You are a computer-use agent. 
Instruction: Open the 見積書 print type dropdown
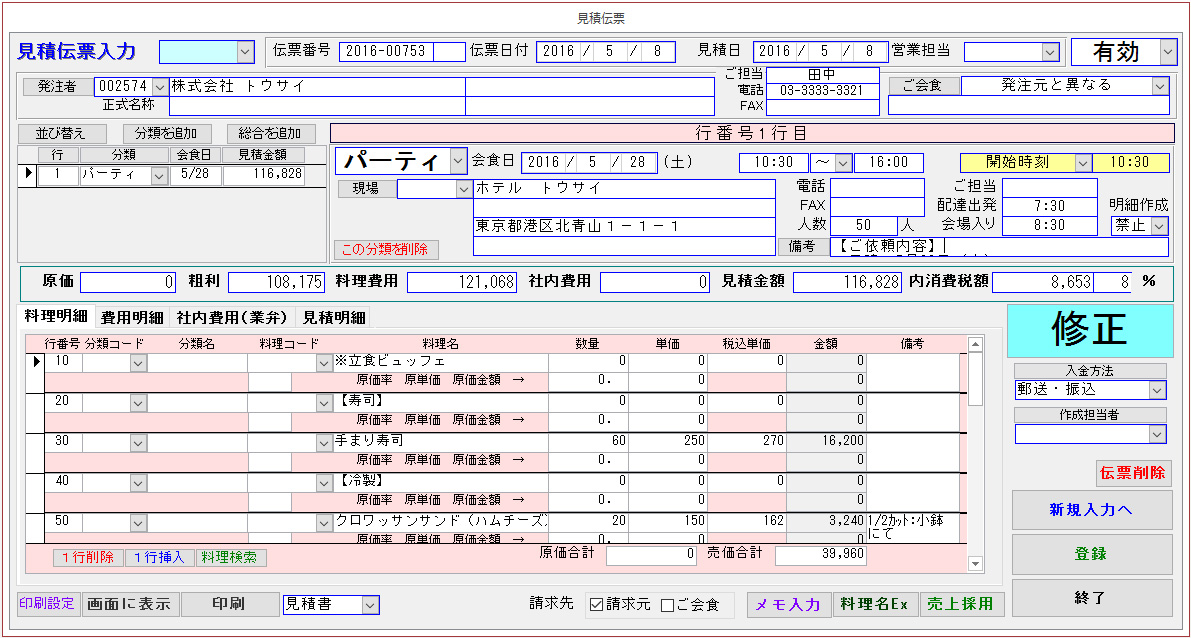(x=370, y=605)
